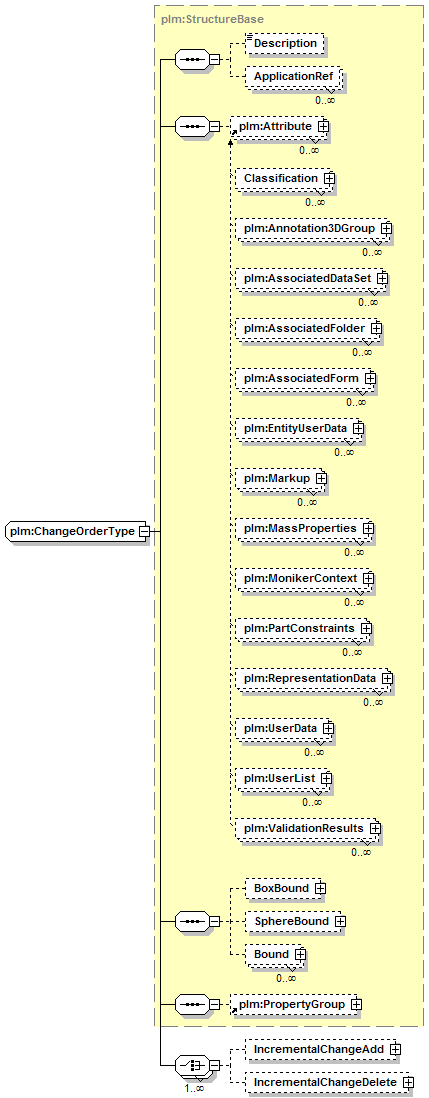This screenshot has width=429, height=1098.
Task: Expand the plm:Attribute element
Action: point(323,126)
